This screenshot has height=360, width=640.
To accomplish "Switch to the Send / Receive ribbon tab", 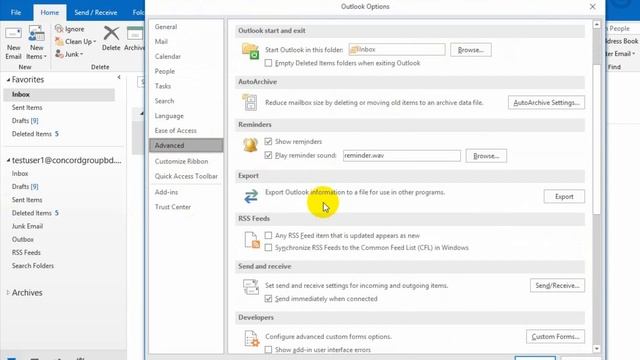I will [96, 12].
